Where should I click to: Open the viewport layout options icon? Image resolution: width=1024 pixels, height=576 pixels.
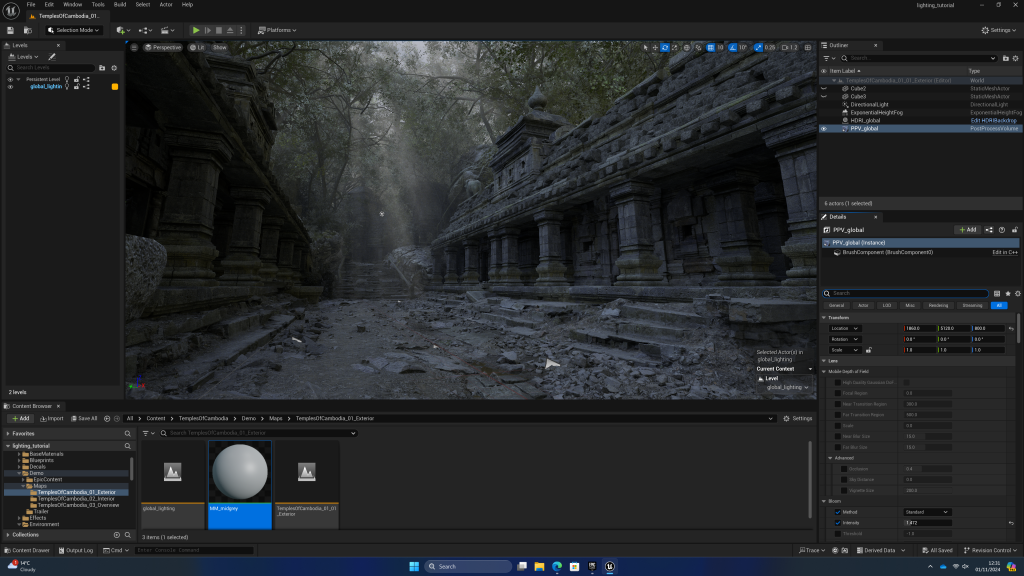tap(808, 48)
